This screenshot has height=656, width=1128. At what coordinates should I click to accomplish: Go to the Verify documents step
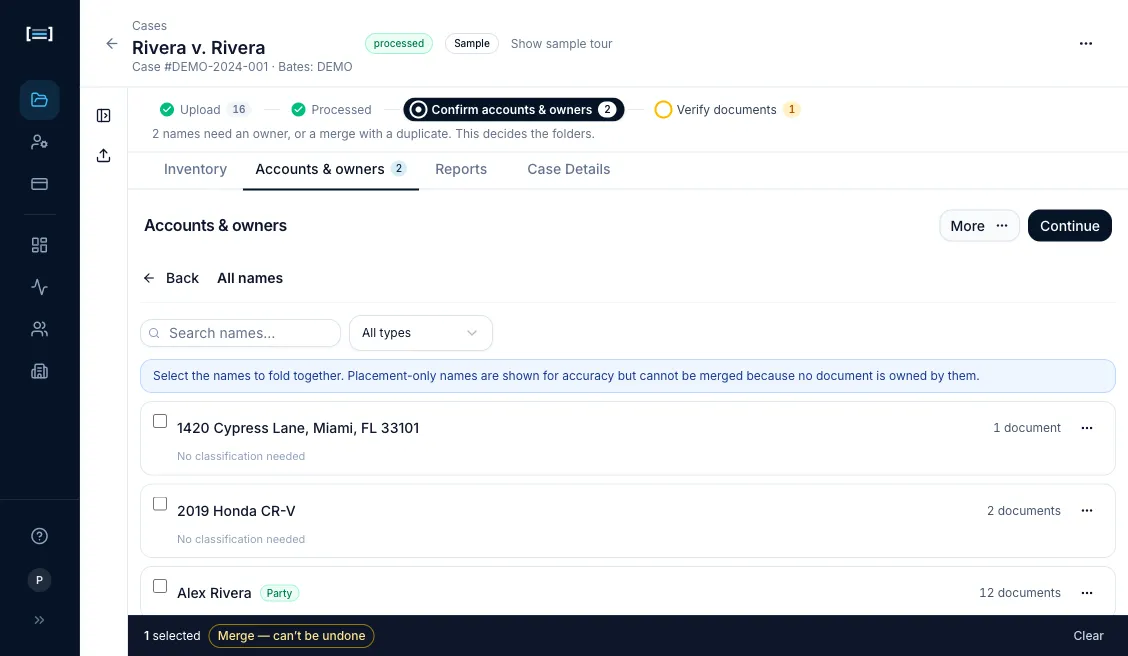point(727,109)
